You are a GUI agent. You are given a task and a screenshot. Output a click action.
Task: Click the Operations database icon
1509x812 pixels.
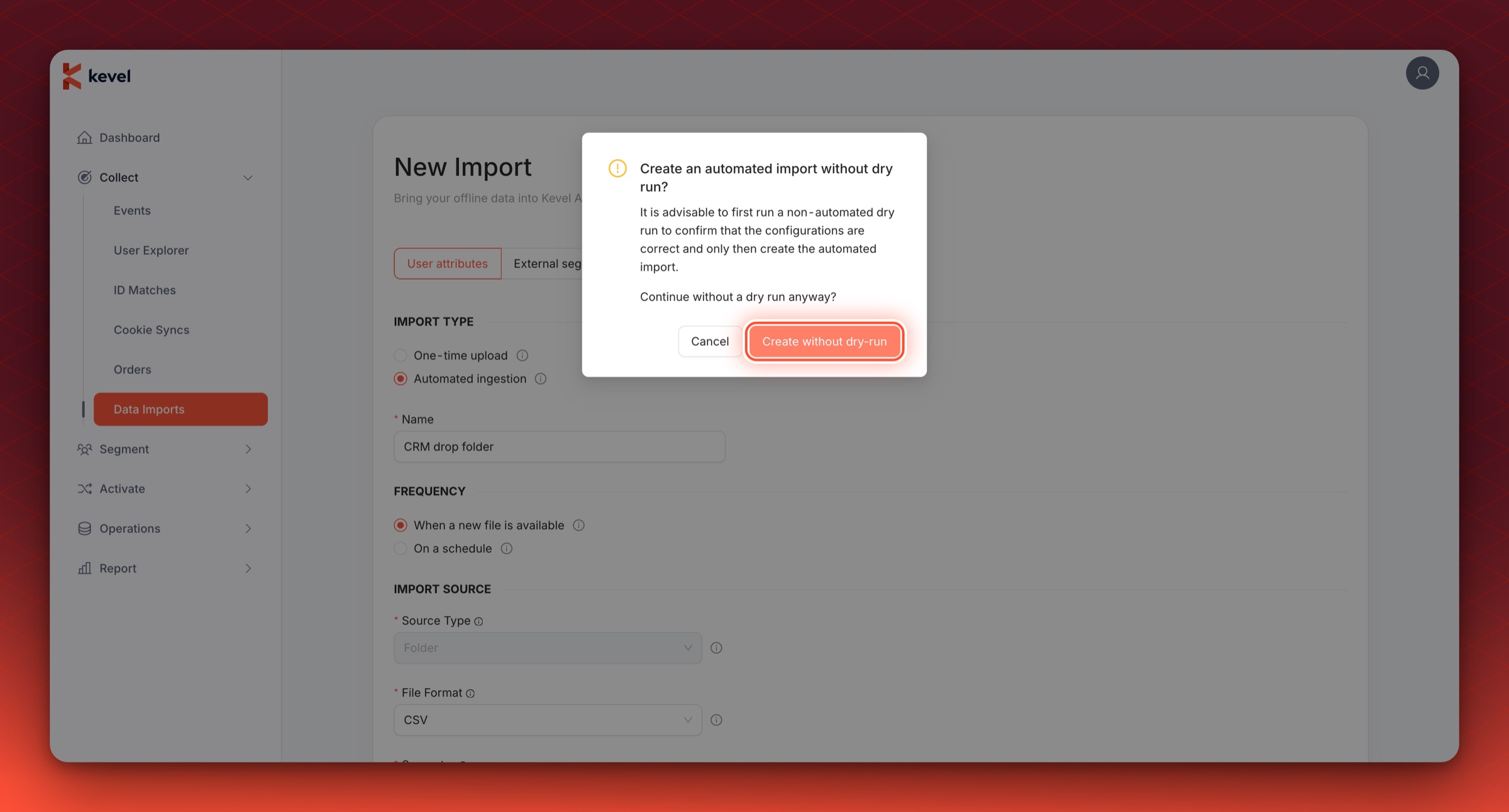tap(84, 529)
